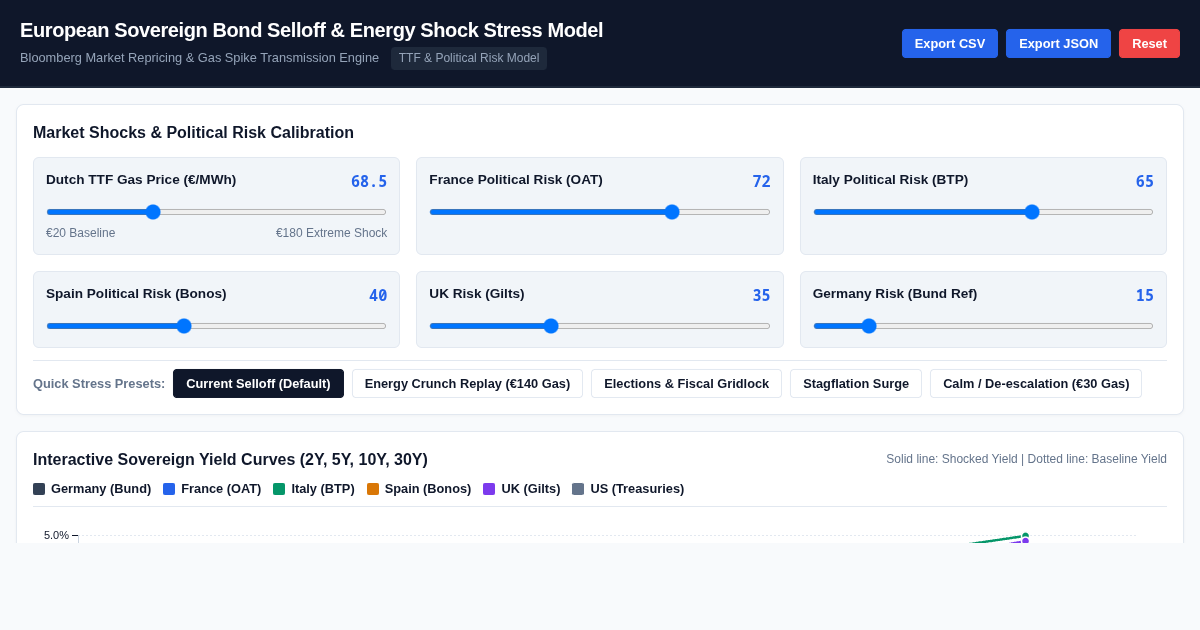The height and width of the screenshot is (630, 1200).
Task: Click the Export CSV button
Action: (x=950, y=43)
